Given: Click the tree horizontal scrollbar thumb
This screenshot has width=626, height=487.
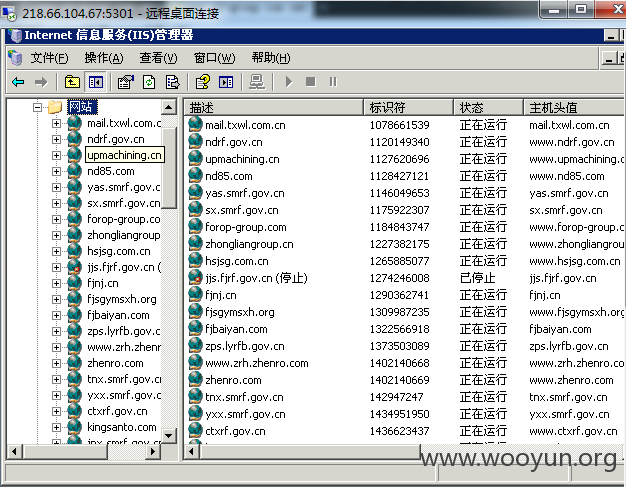Looking at the screenshot, I should [64, 452].
